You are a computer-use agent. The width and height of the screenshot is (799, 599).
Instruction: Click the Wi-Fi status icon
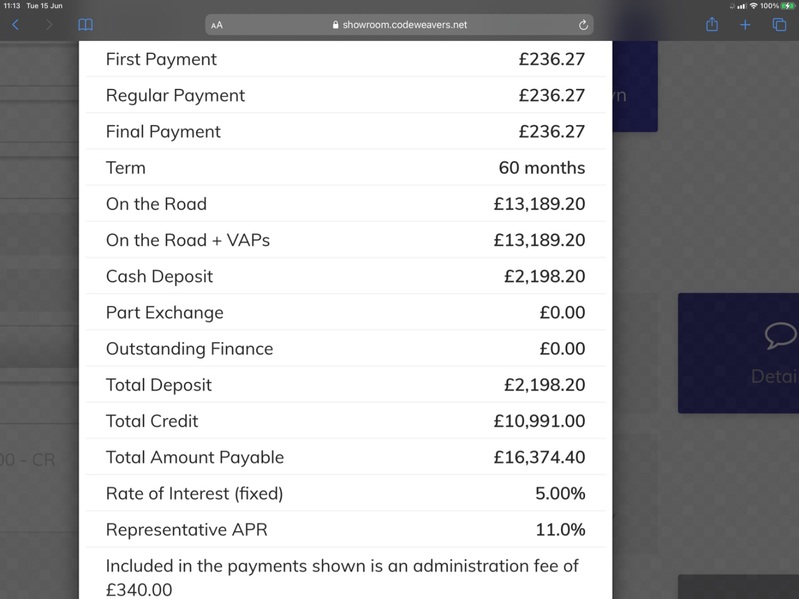(753, 6)
